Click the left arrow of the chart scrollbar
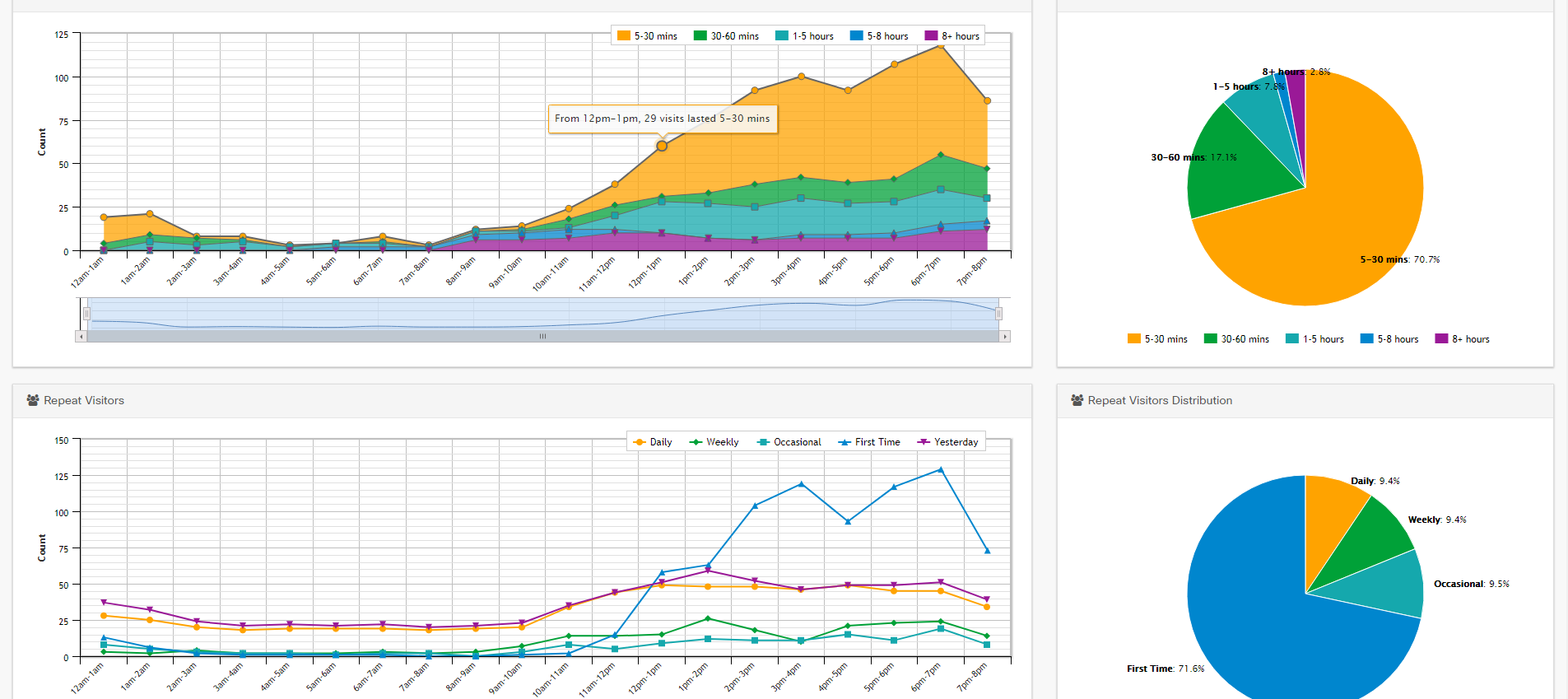1568x699 pixels. (x=81, y=337)
